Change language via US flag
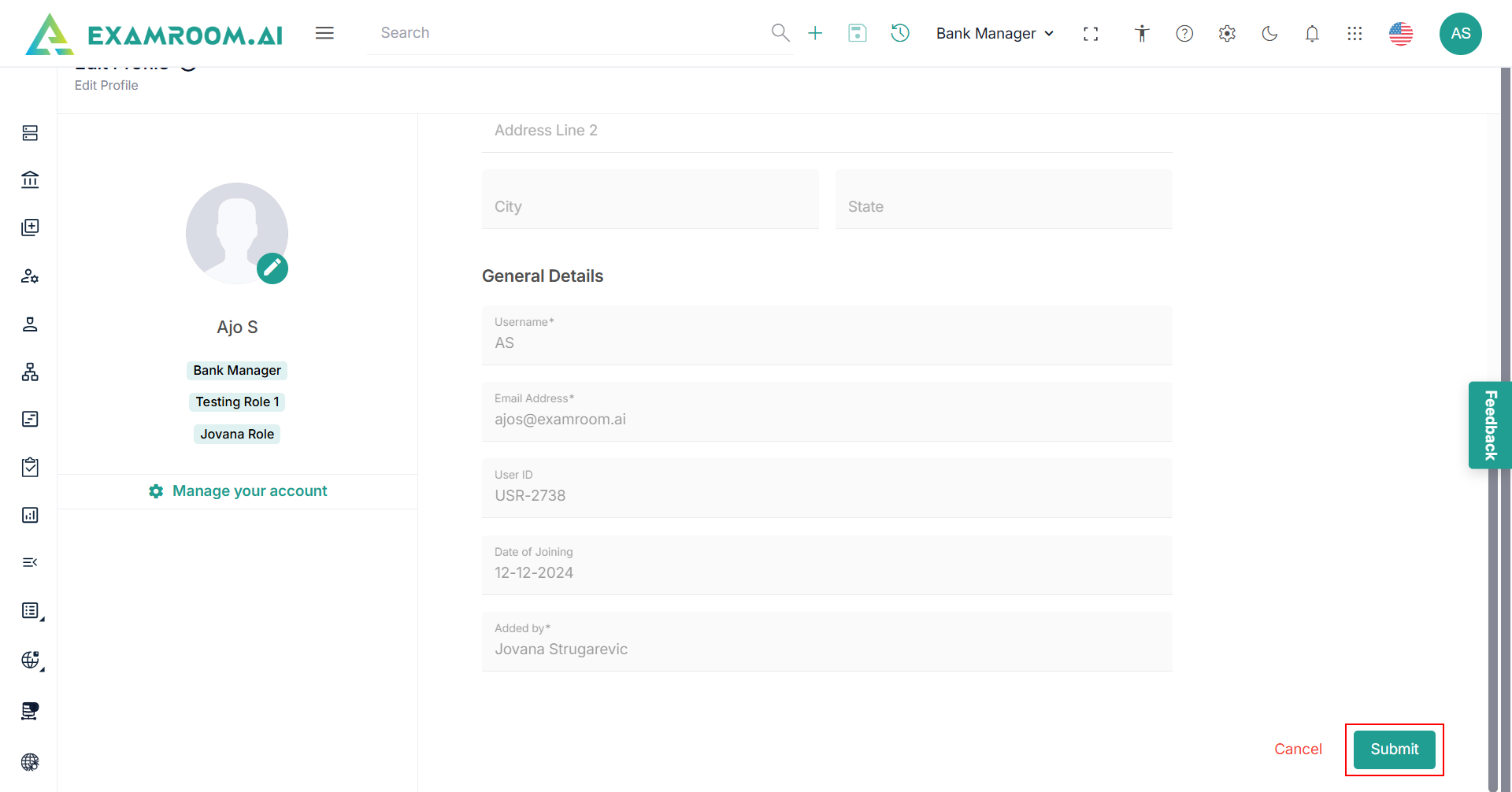This screenshot has height=792, width=1512. point(1401,33)
